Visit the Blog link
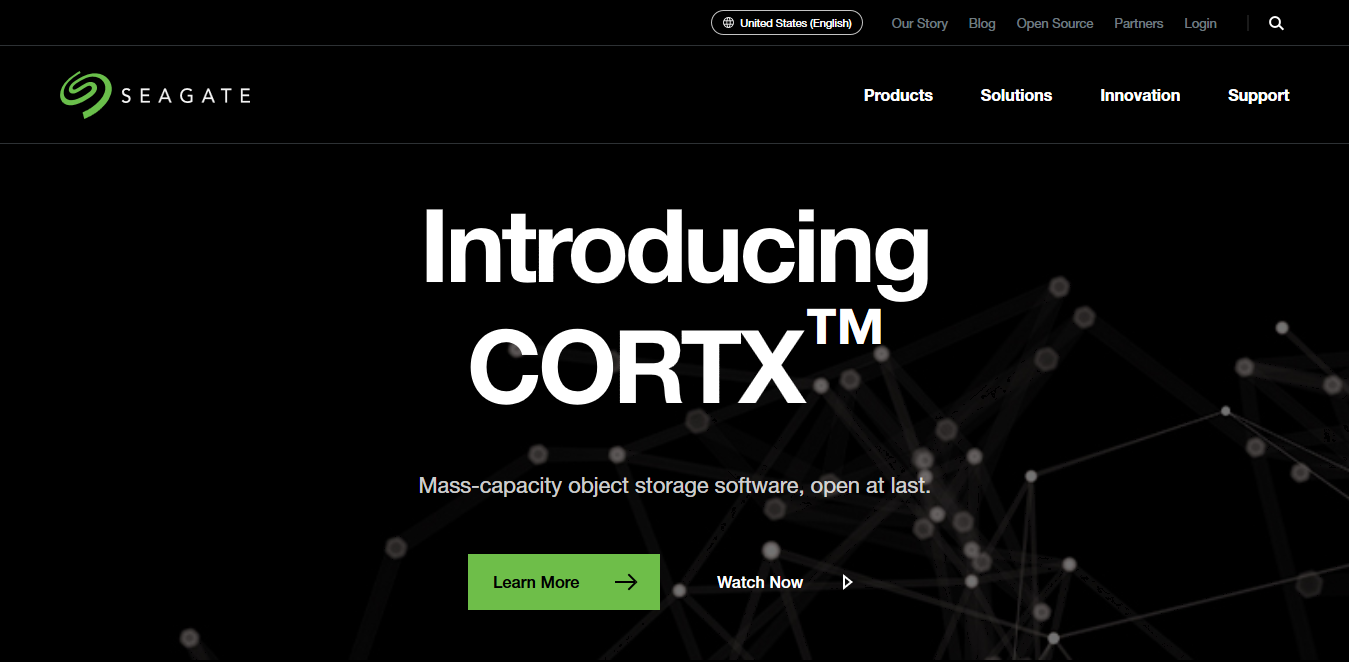This screenshot has height=662, width=1349. click(x=982, y=23)
